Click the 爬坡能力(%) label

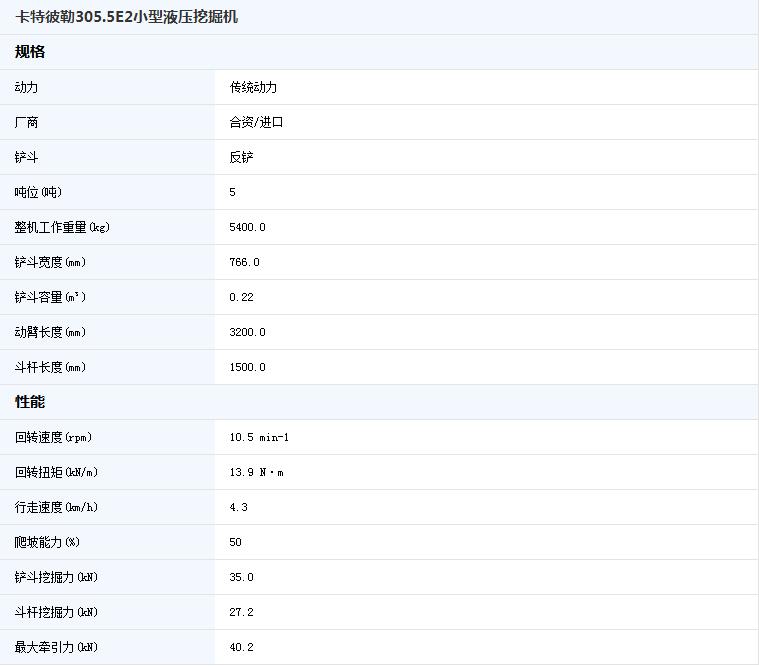47,542
